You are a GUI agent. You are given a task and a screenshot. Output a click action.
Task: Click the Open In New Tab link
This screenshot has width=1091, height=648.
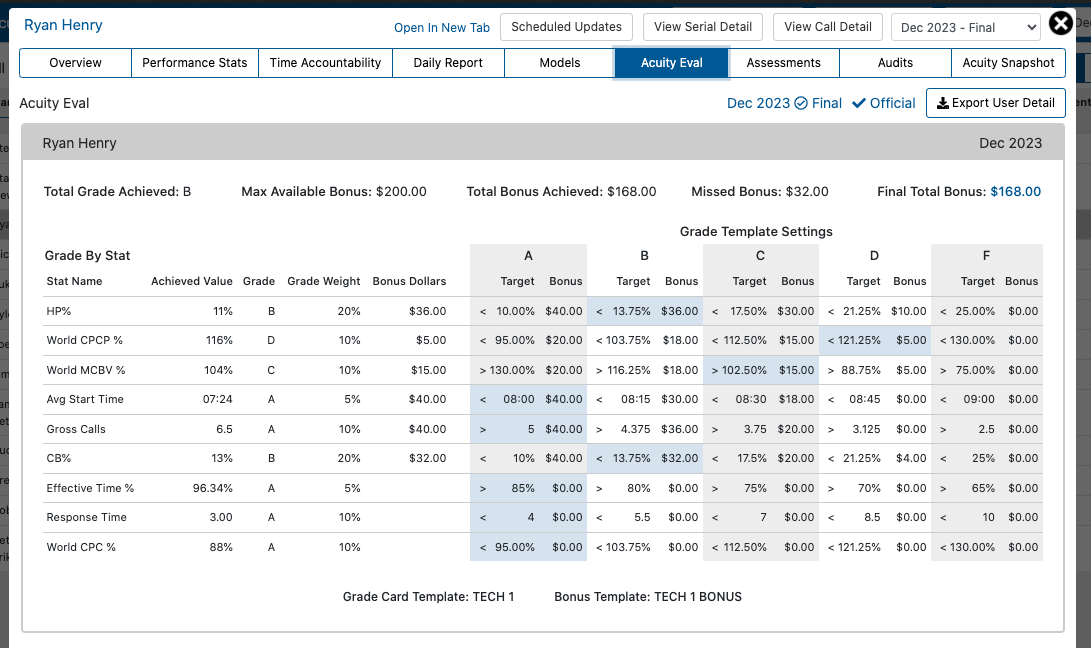[442, 28]
